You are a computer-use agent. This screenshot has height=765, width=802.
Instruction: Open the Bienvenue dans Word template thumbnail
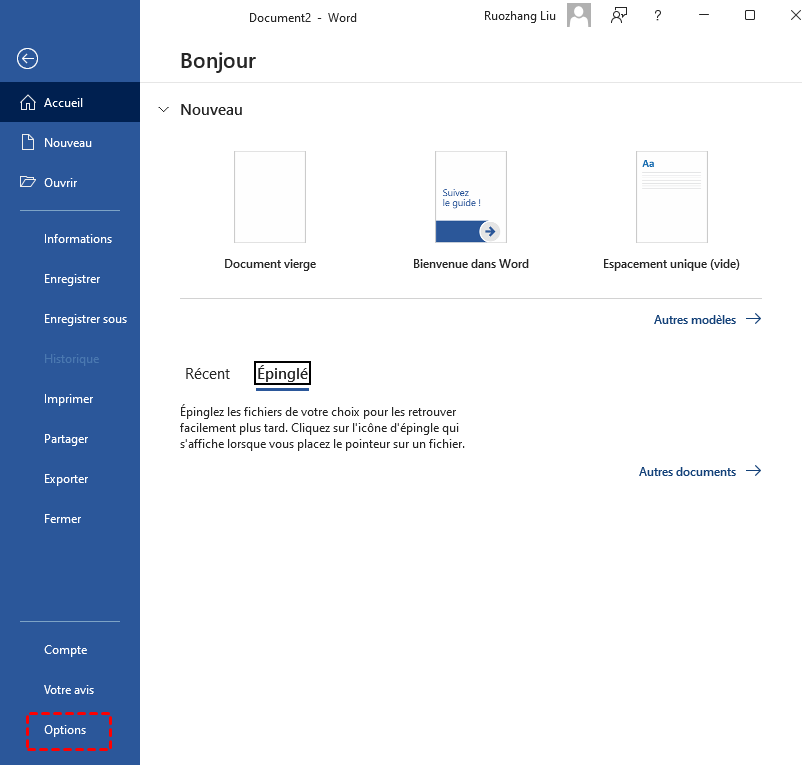(x=471, y=197)
